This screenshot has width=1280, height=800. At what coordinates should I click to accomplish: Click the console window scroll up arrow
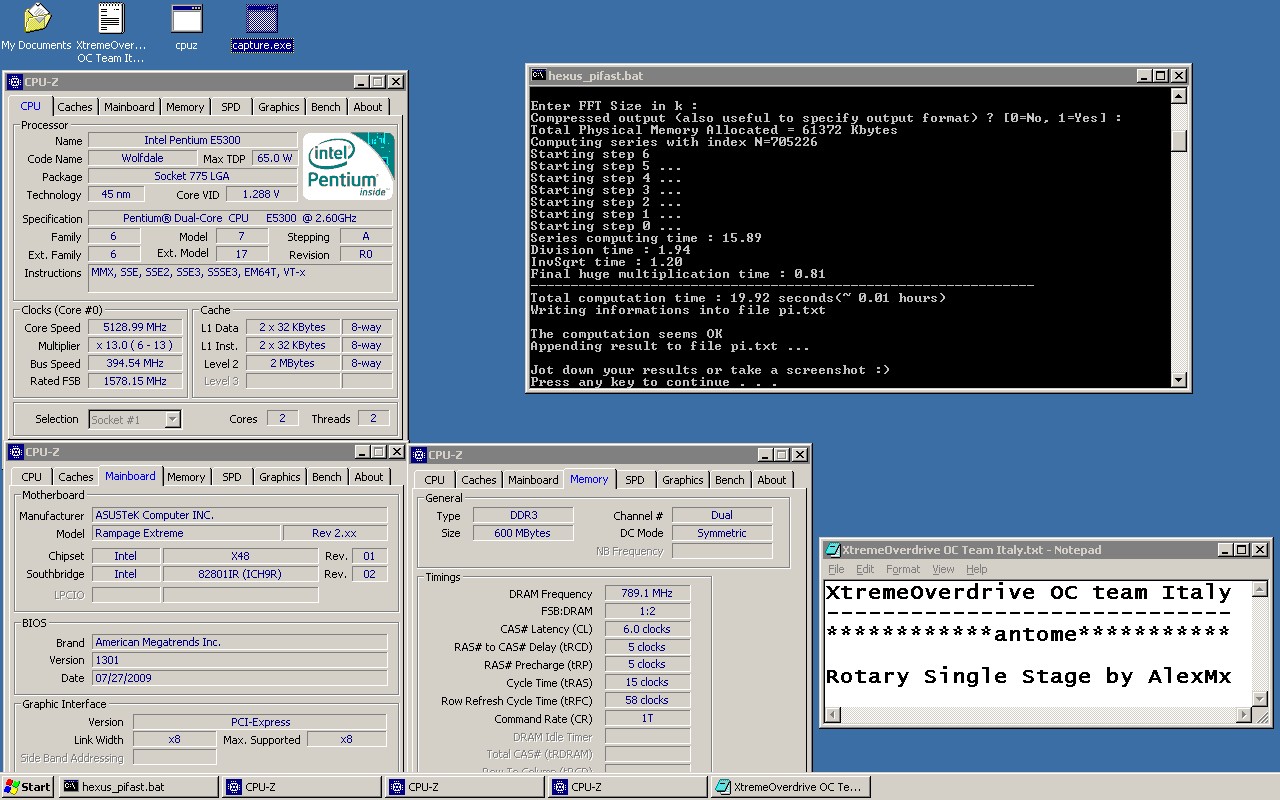click(1178, 97)
